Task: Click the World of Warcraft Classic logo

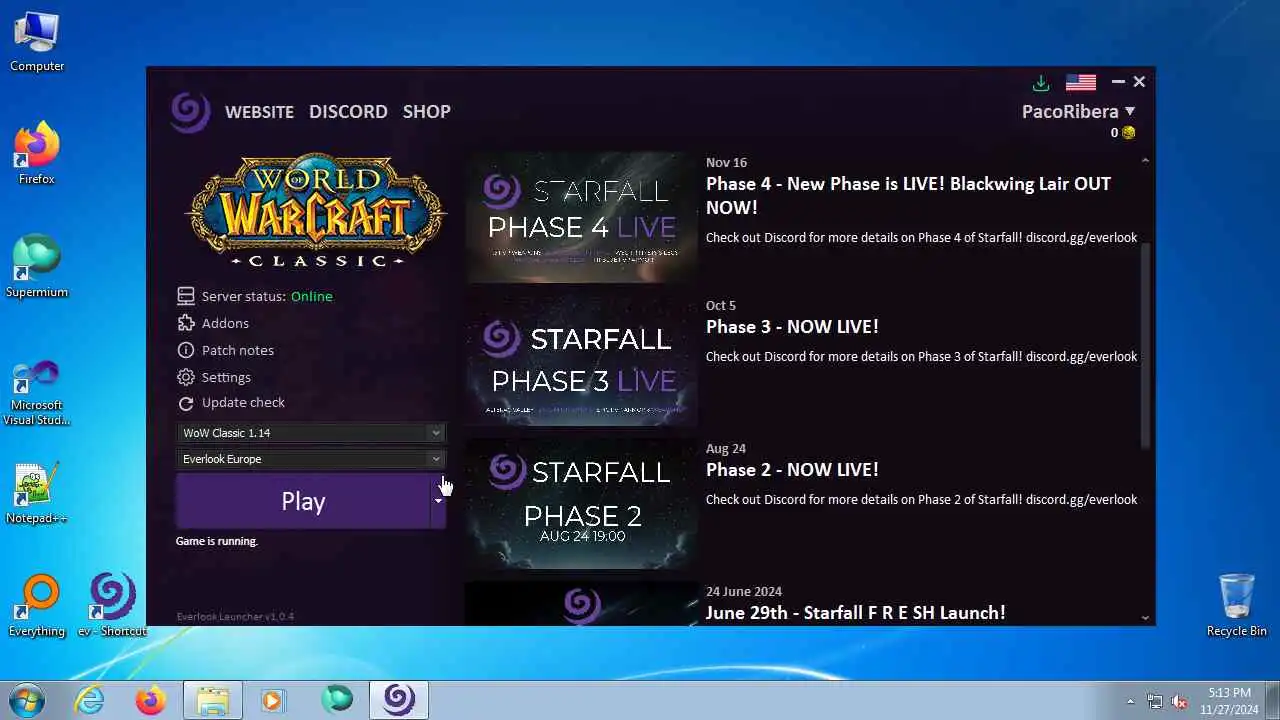Action: (x=316, y=210)
